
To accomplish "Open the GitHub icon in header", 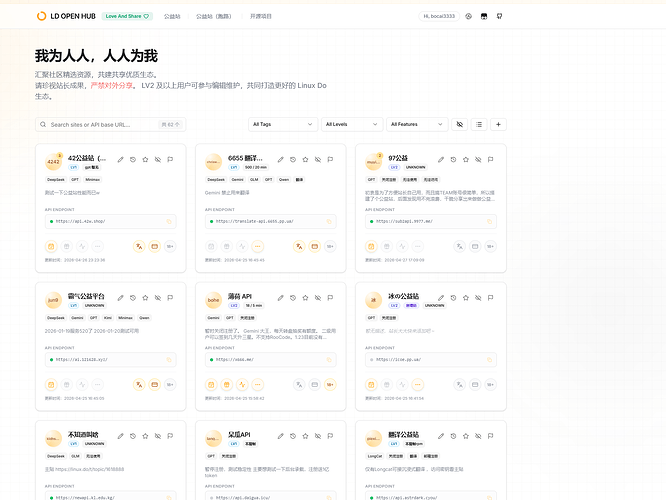I will coord(500,16).
